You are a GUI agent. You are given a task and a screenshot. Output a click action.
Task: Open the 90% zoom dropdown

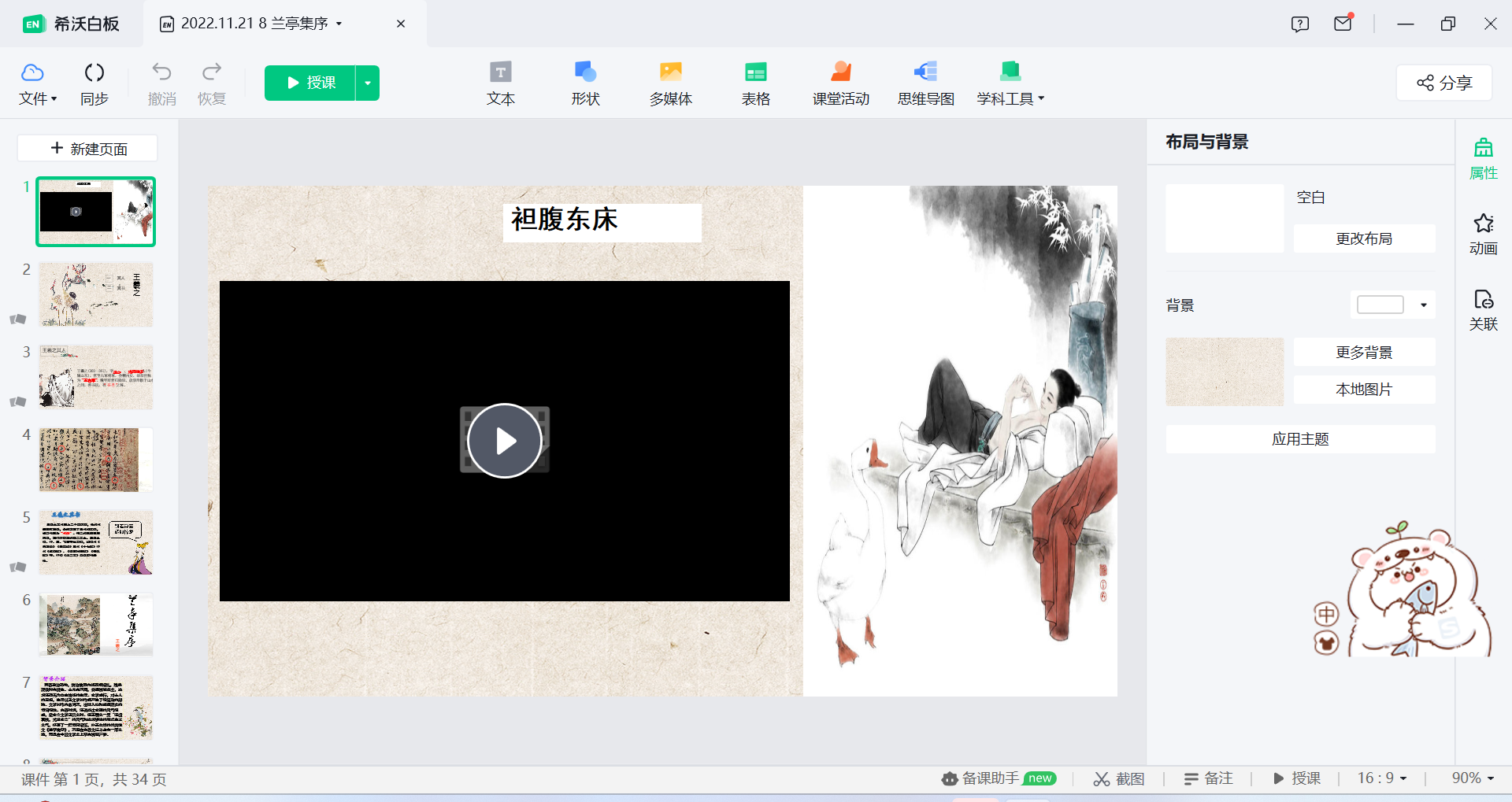pyautogui.click(x=1473, y=778)
